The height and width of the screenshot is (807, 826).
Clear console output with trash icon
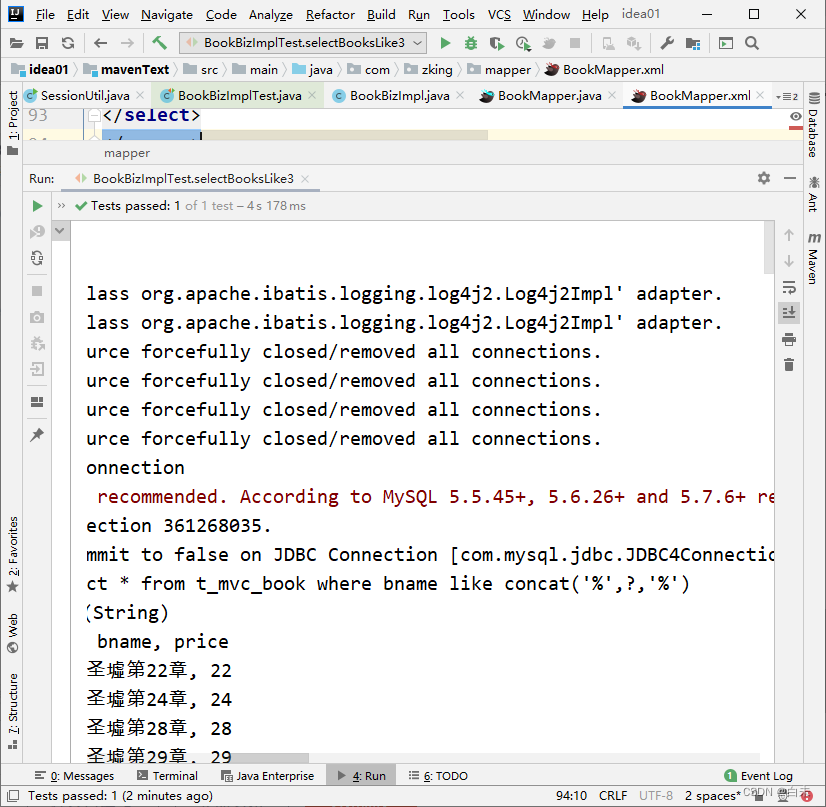(x=789, y=364)
